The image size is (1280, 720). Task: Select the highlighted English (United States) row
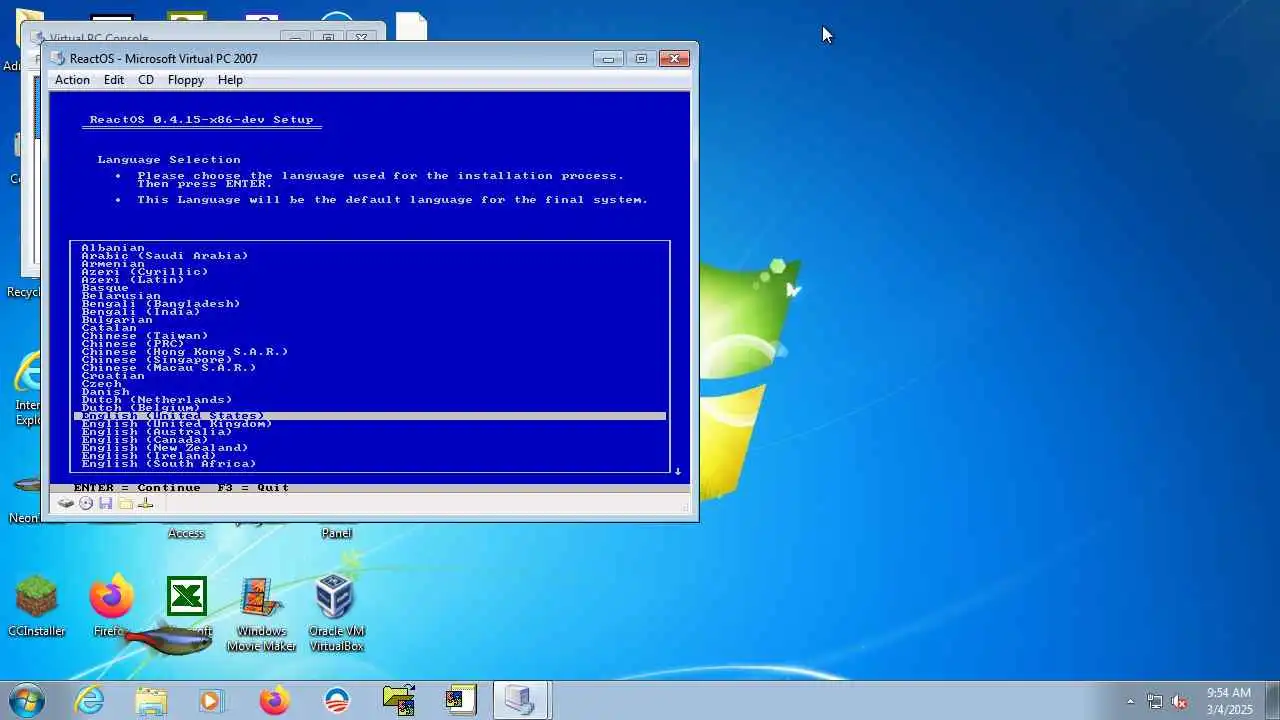click(x=370, y=416)
